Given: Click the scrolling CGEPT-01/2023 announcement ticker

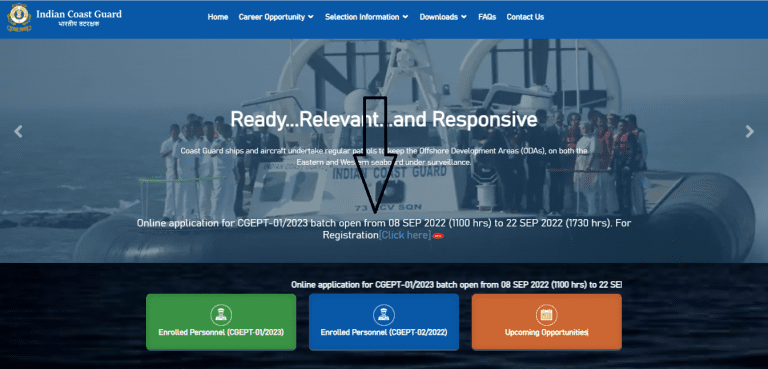Looking at the screenshot, I should tap(456, 284).
